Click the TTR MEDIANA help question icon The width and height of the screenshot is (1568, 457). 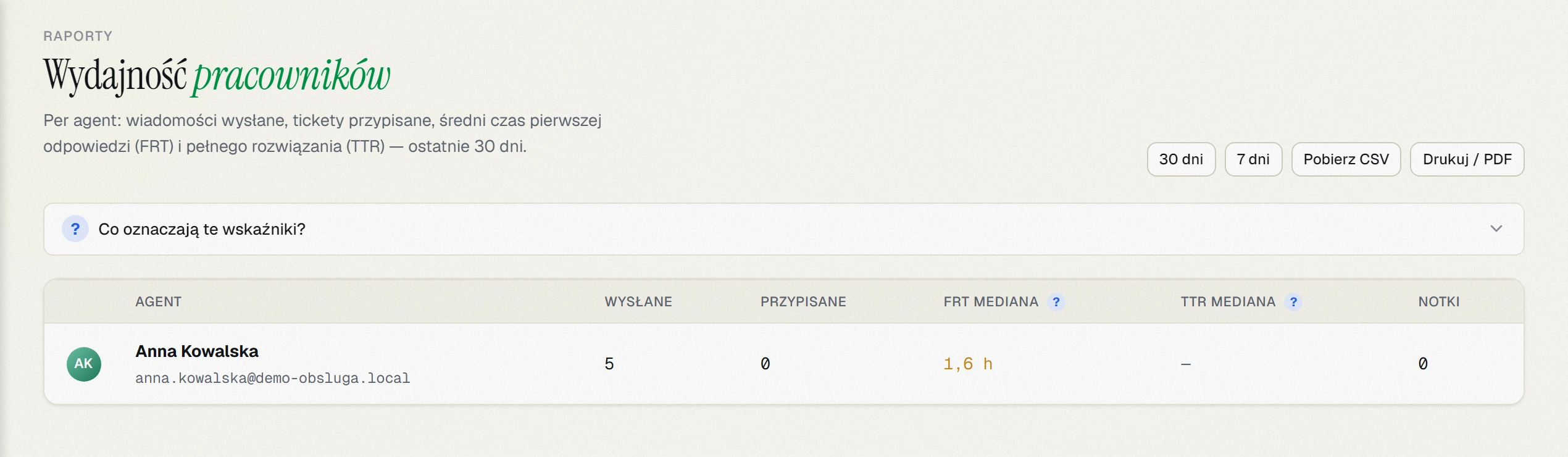1293,302
